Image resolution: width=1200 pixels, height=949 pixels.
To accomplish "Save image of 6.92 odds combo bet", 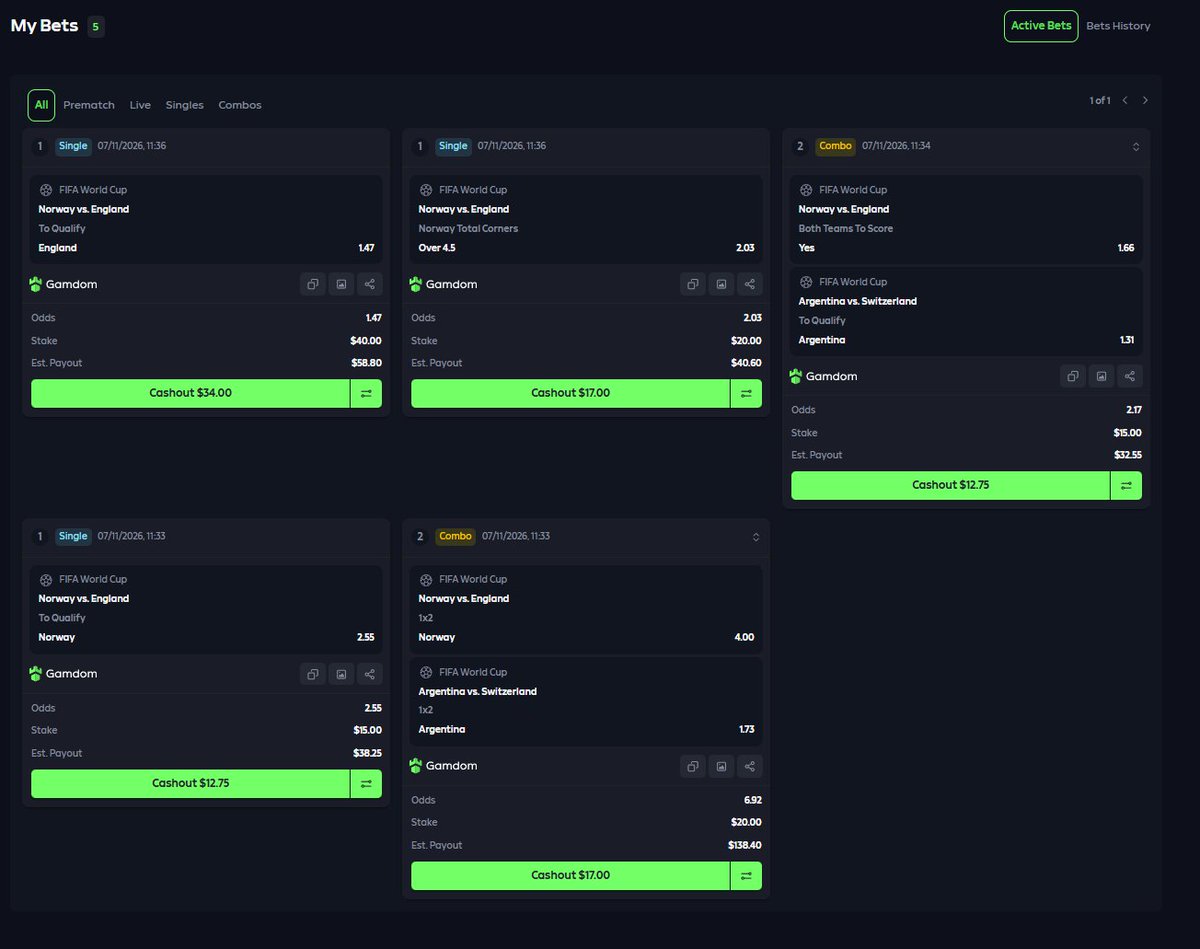I will tap(721, 766).
